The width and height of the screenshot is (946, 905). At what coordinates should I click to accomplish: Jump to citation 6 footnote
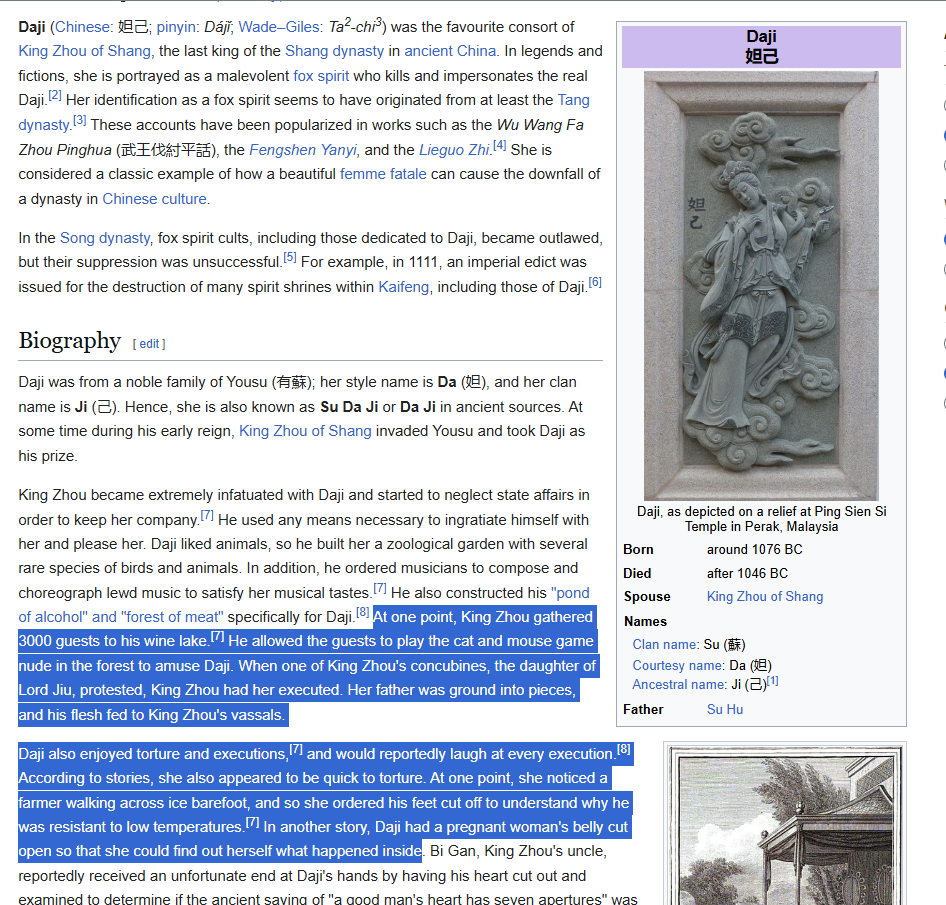click(x=595, y=282)
